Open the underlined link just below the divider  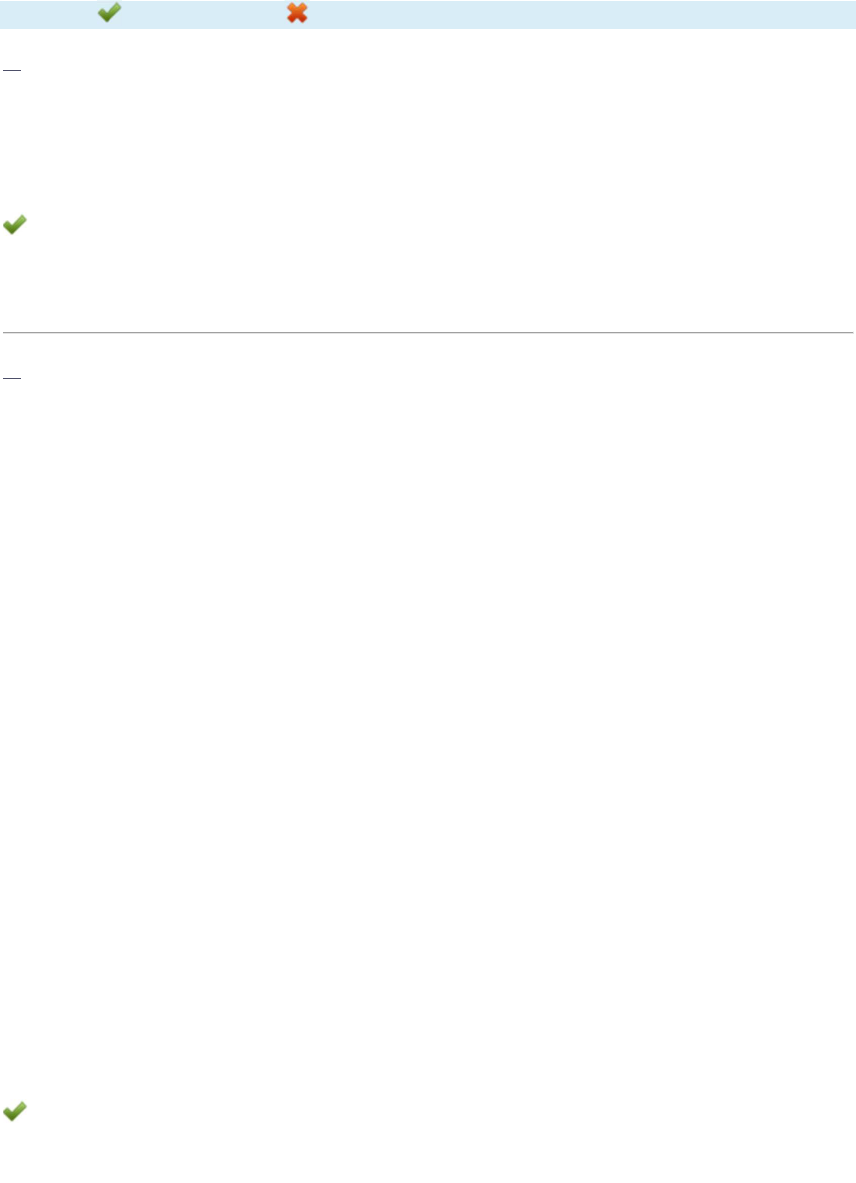tap(12, 378)
